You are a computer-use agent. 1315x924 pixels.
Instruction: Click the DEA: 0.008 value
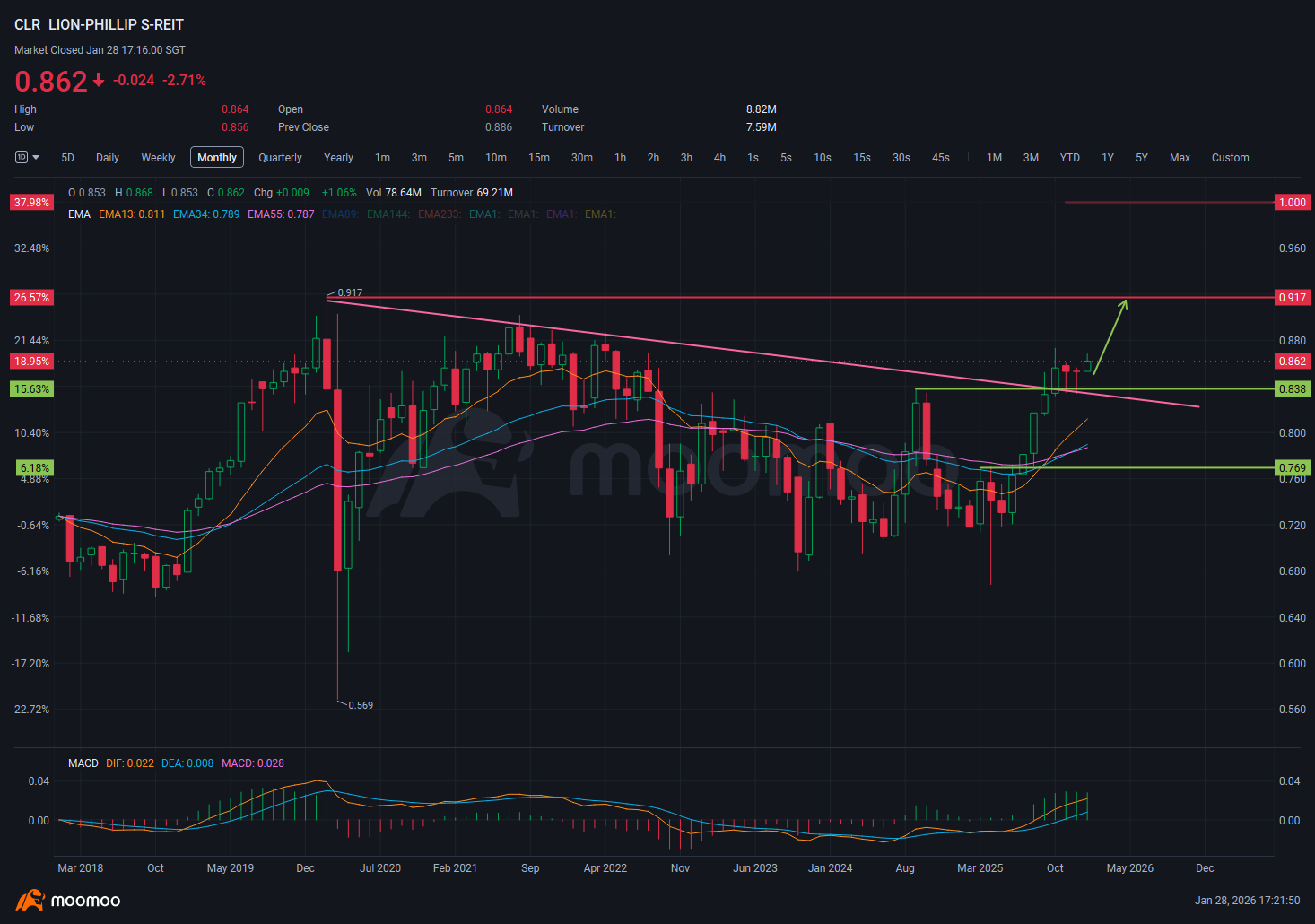coord(187,763)
